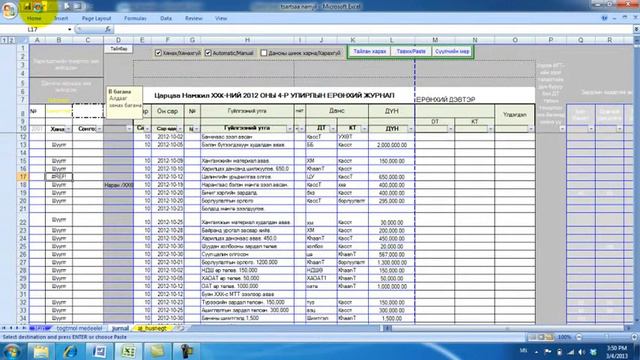This screenshot has height=360, width=640.
Task: Open the Уламдал column filter dropdown
Action: coord(531,129)
